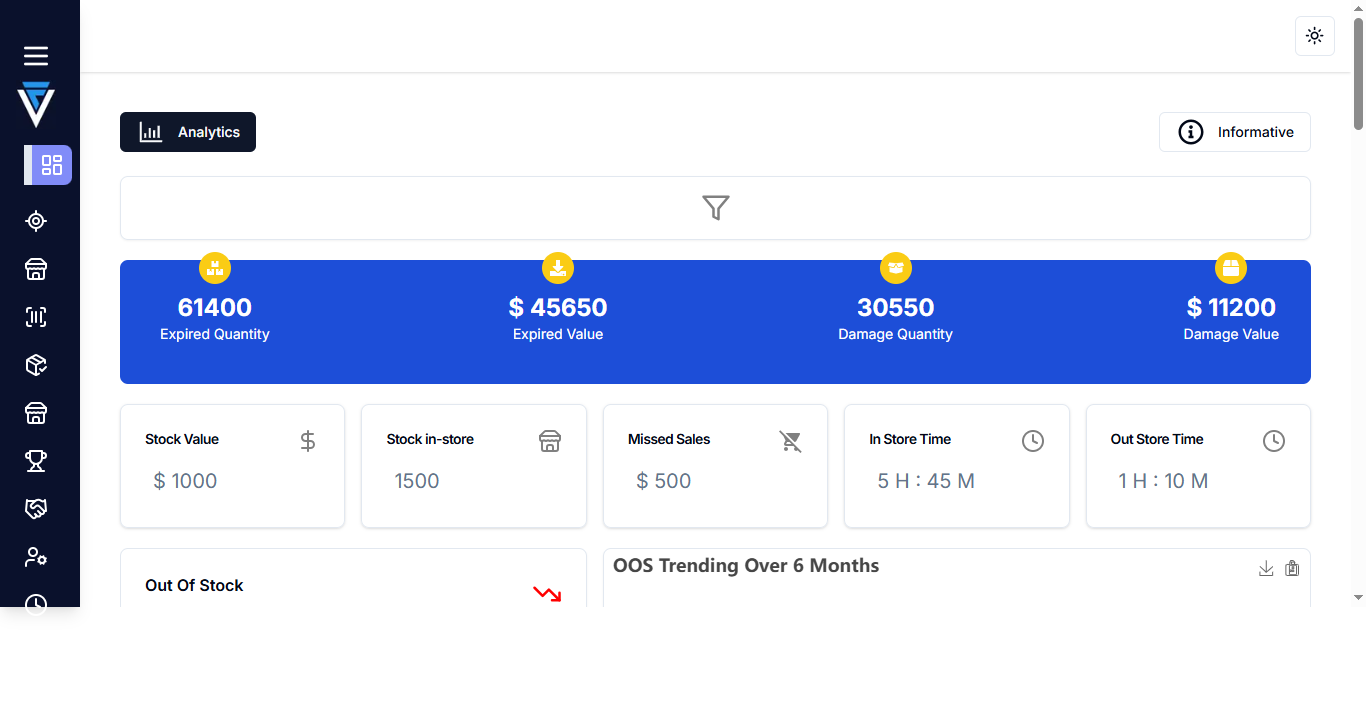Viewport: 1366px width, 713px height.
Task: Click the Stock Value card
Action: pos(232,465)
